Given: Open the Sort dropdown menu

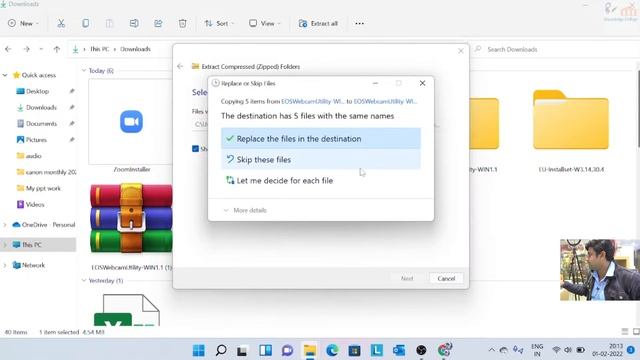Looking at the screenshot, I should (x=219, y=23).
